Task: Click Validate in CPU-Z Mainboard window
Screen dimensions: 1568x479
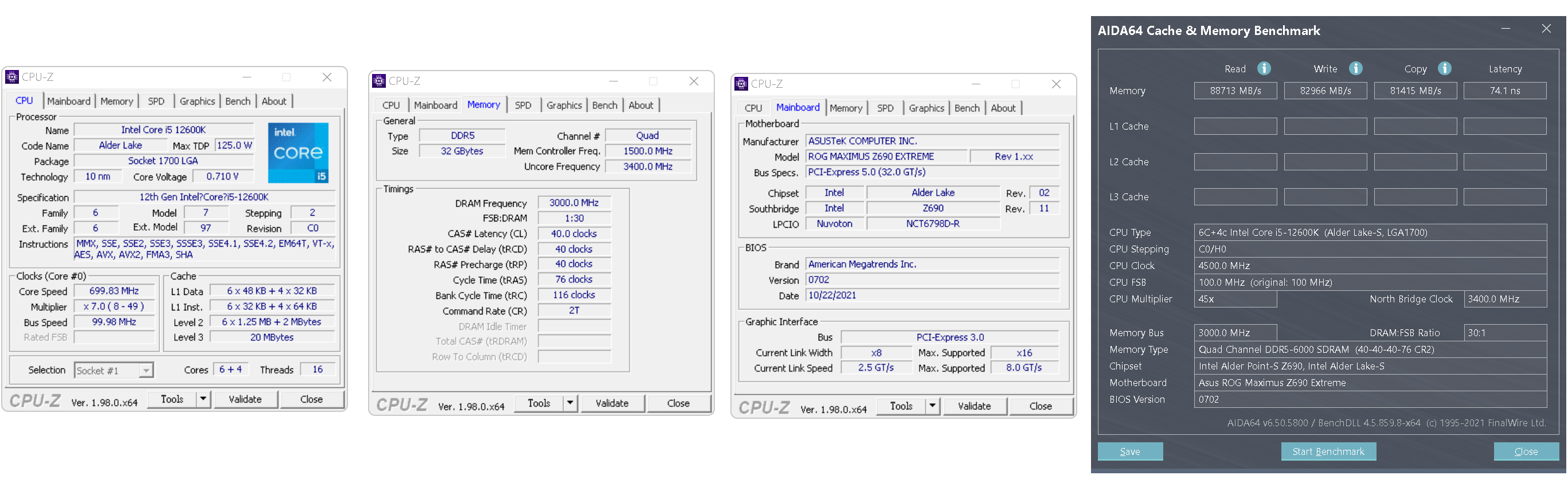Action: [974, 406]
